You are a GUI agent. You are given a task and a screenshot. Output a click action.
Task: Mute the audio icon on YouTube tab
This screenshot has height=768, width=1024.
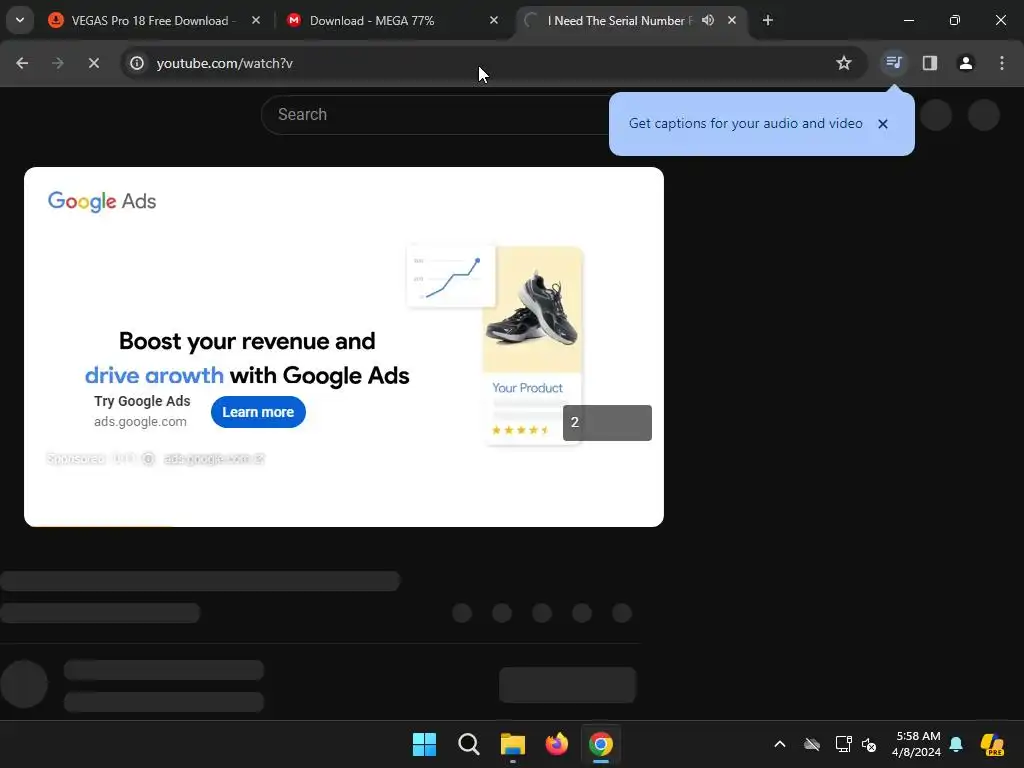(708, 21)
